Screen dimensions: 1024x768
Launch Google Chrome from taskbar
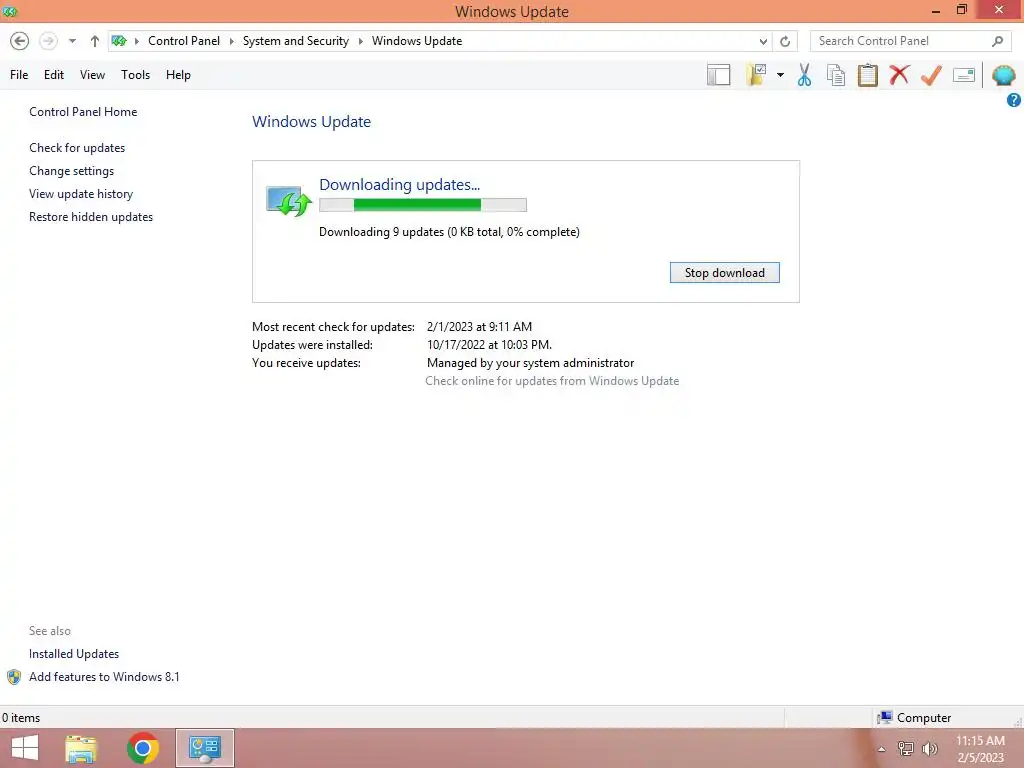143,748
